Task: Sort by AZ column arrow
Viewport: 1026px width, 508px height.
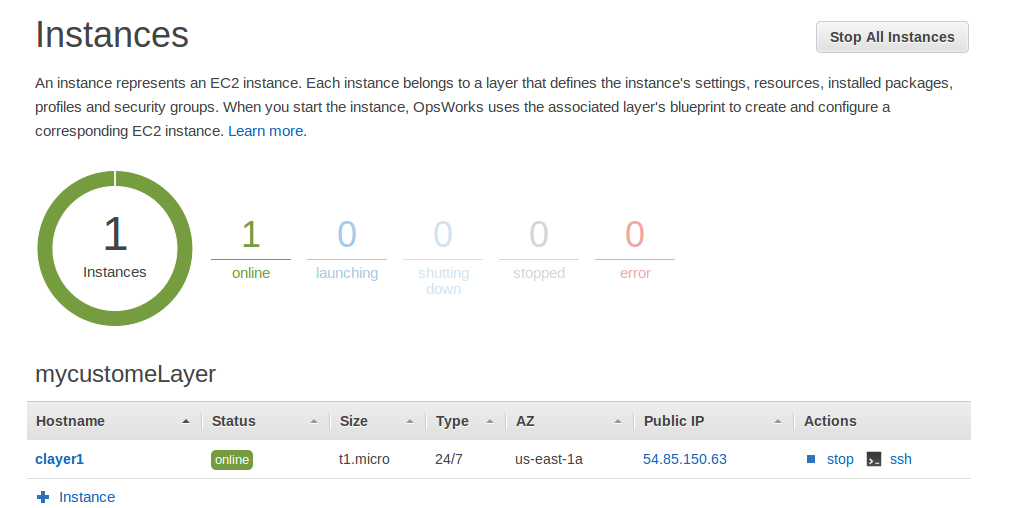Action: pyautogui.click(x=618, y=422)
